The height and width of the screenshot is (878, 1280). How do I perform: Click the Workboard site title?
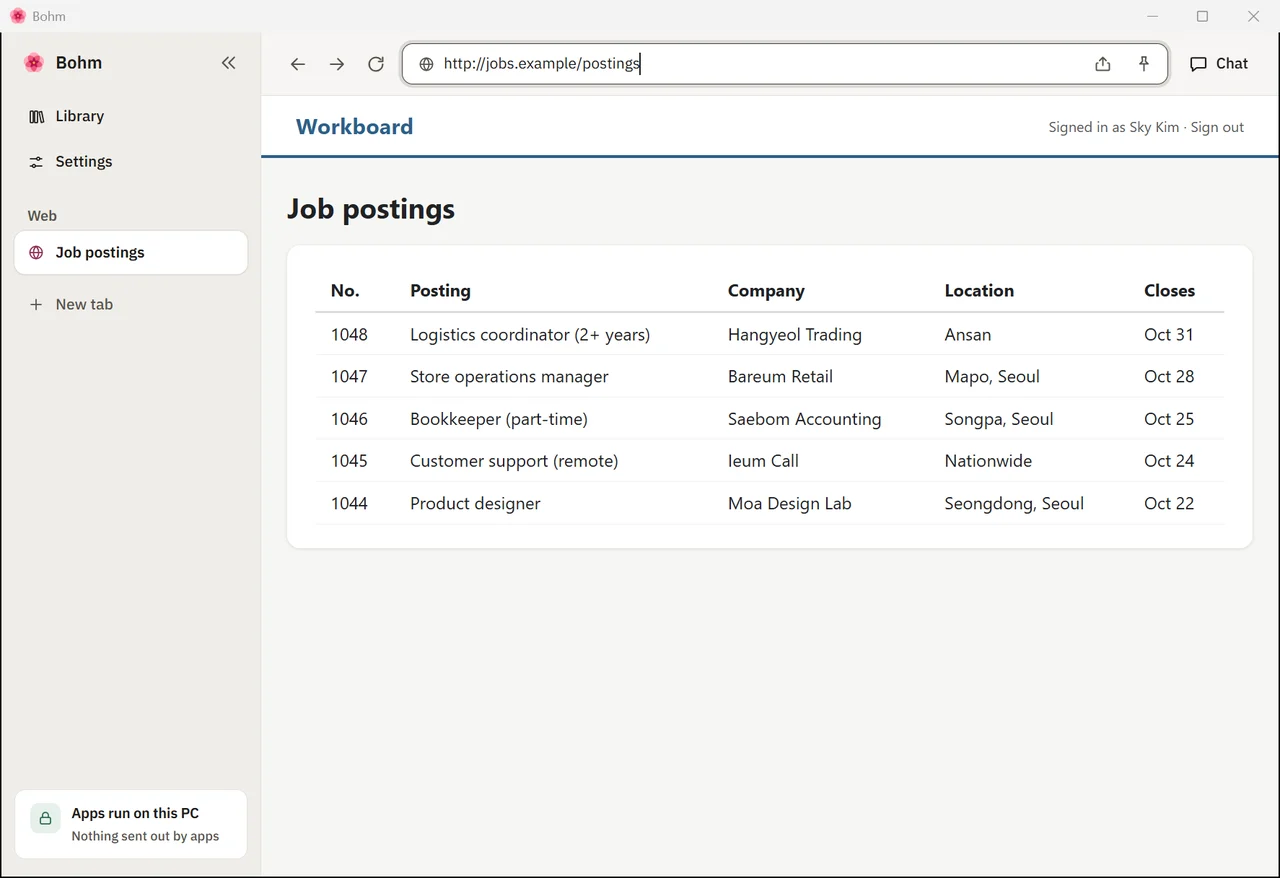tap(354, 127)
